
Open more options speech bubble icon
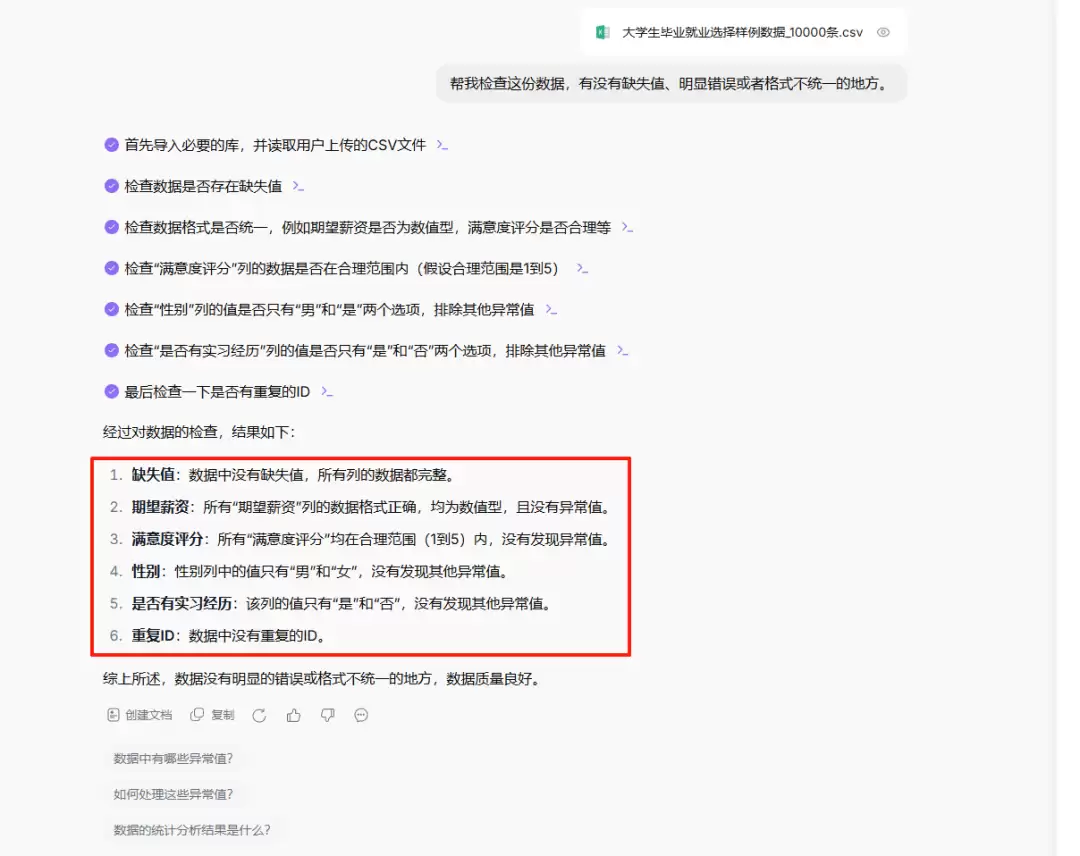(361, 716)
